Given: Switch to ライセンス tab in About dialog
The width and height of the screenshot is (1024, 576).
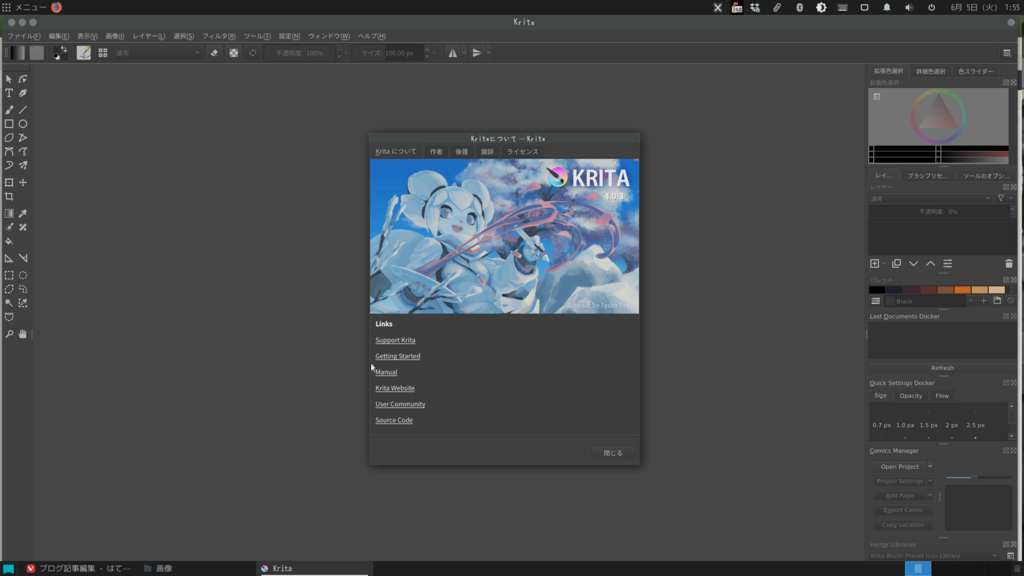Looking at the screenshot, I should click(522, 152).
